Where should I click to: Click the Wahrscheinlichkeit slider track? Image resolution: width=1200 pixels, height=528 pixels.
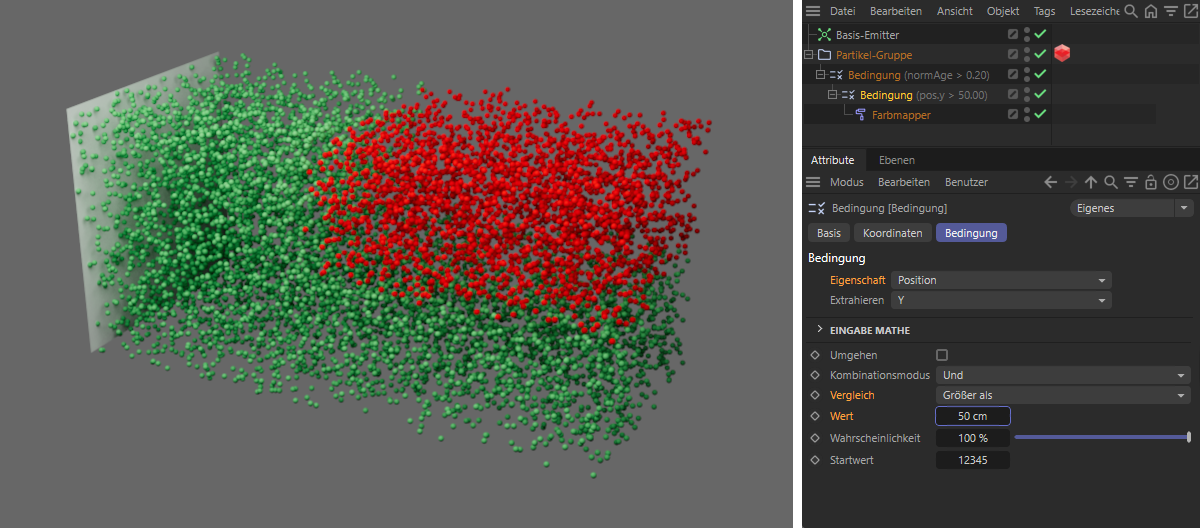[x=1102, y=437]
